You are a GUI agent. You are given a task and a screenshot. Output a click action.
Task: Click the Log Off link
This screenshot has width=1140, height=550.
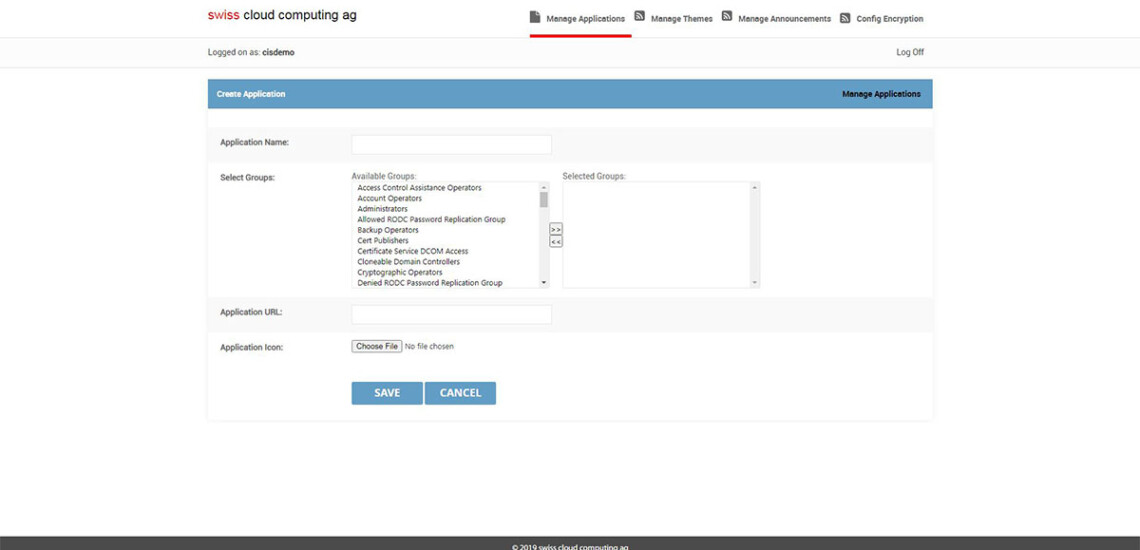click(910, 52)
